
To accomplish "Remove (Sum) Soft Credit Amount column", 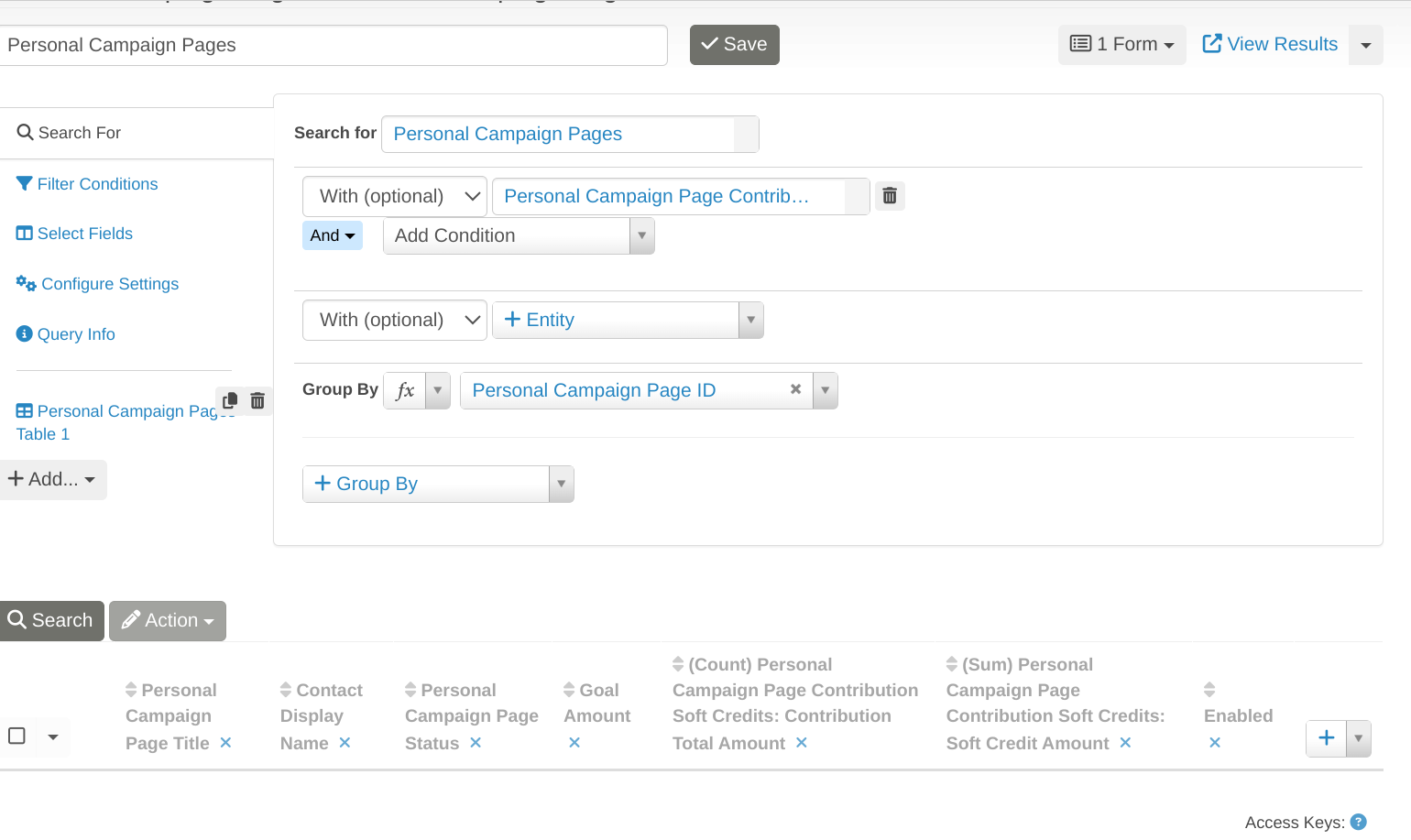I will click(1125, 743).
